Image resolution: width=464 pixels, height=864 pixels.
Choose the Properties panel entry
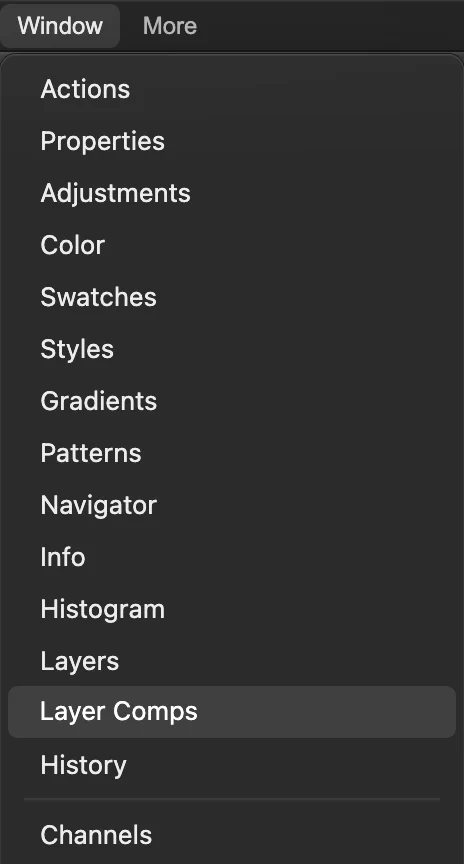click(x=232, y=141)
